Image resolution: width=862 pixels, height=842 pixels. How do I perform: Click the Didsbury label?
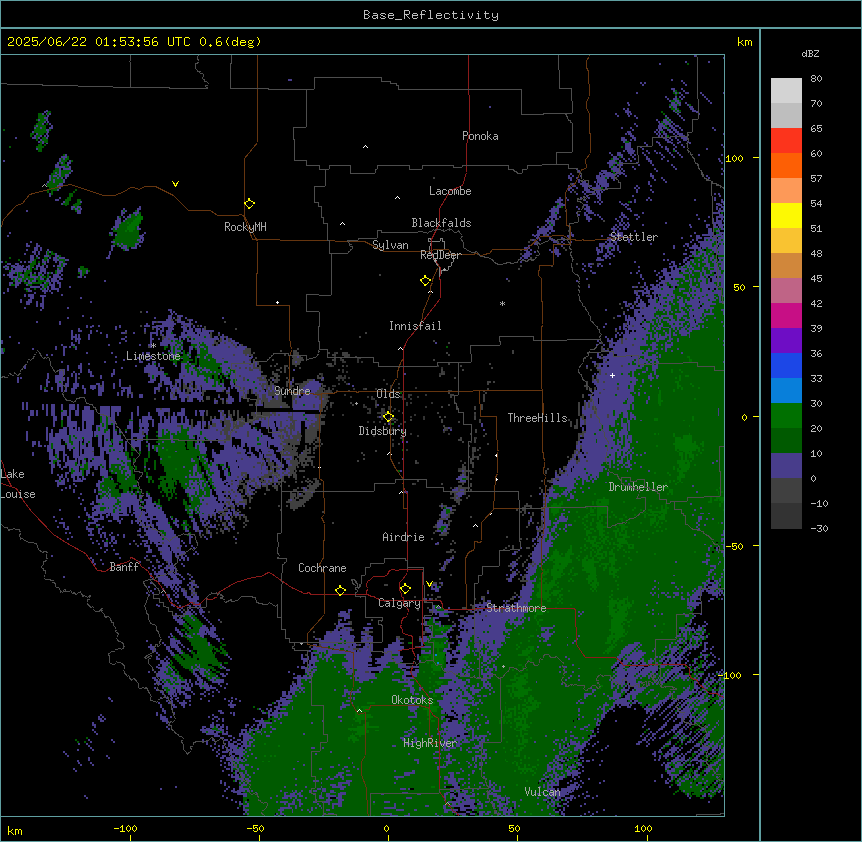coord(383,431)
